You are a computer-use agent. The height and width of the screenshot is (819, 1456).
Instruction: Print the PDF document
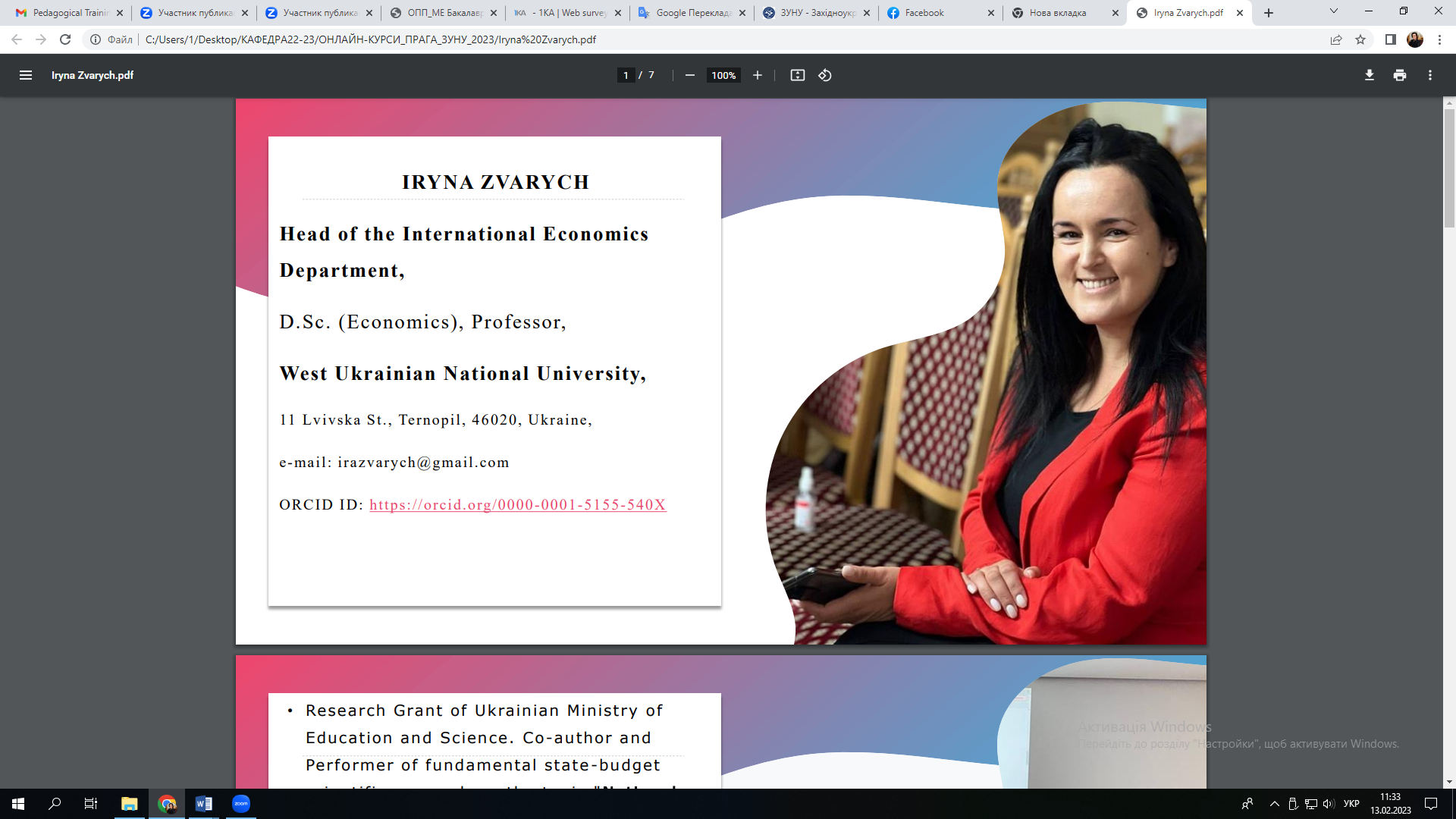1400,75
